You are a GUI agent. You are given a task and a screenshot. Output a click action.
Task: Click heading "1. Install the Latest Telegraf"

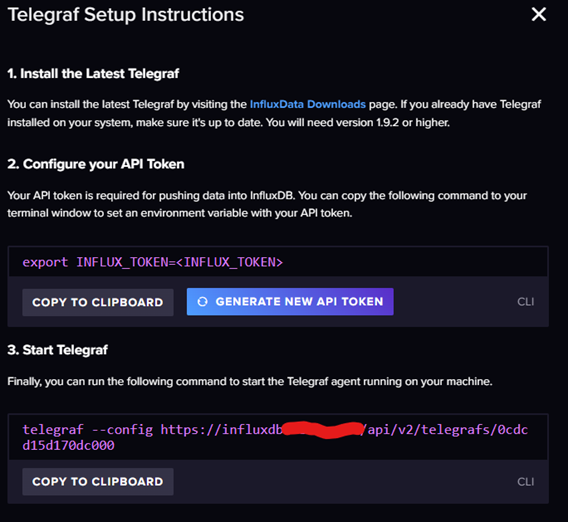pos(93,74)
